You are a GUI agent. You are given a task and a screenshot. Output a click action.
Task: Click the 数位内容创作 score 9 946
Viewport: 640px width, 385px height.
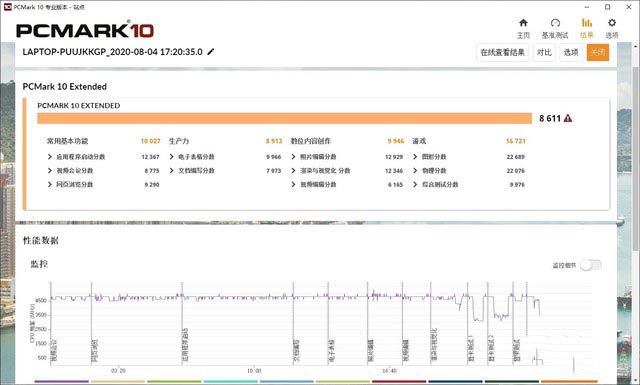(x=396, y=141)
